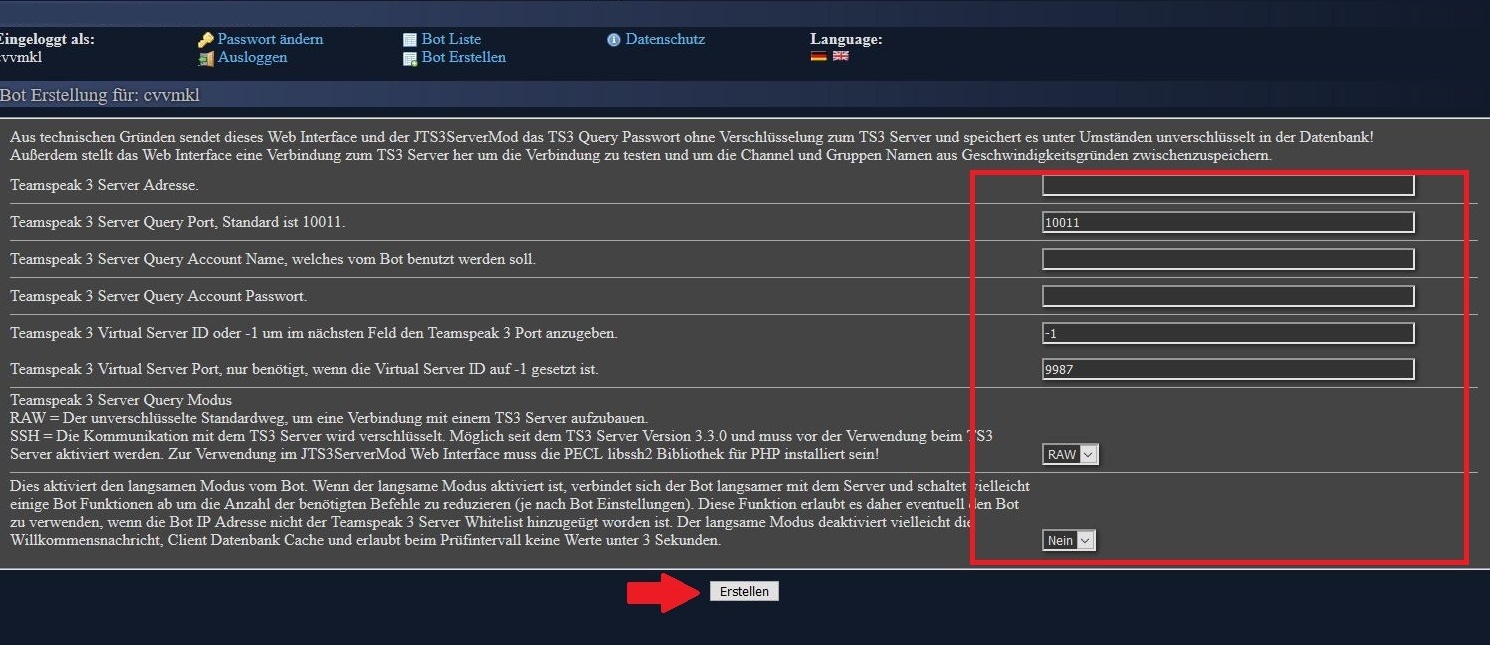Click the Query Account Passwort field
This screenshot has height=645, width=1490.
[x=1228, y=296]
